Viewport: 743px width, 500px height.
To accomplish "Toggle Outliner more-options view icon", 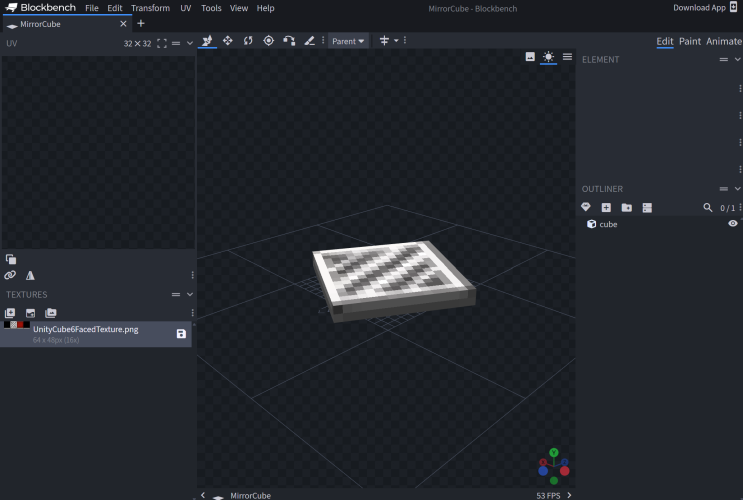I will point(647,208).
